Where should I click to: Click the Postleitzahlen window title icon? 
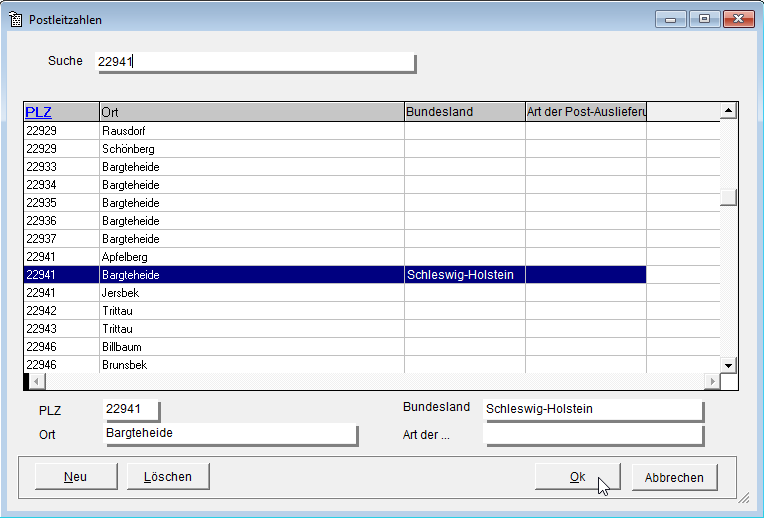tap(16, 19)
